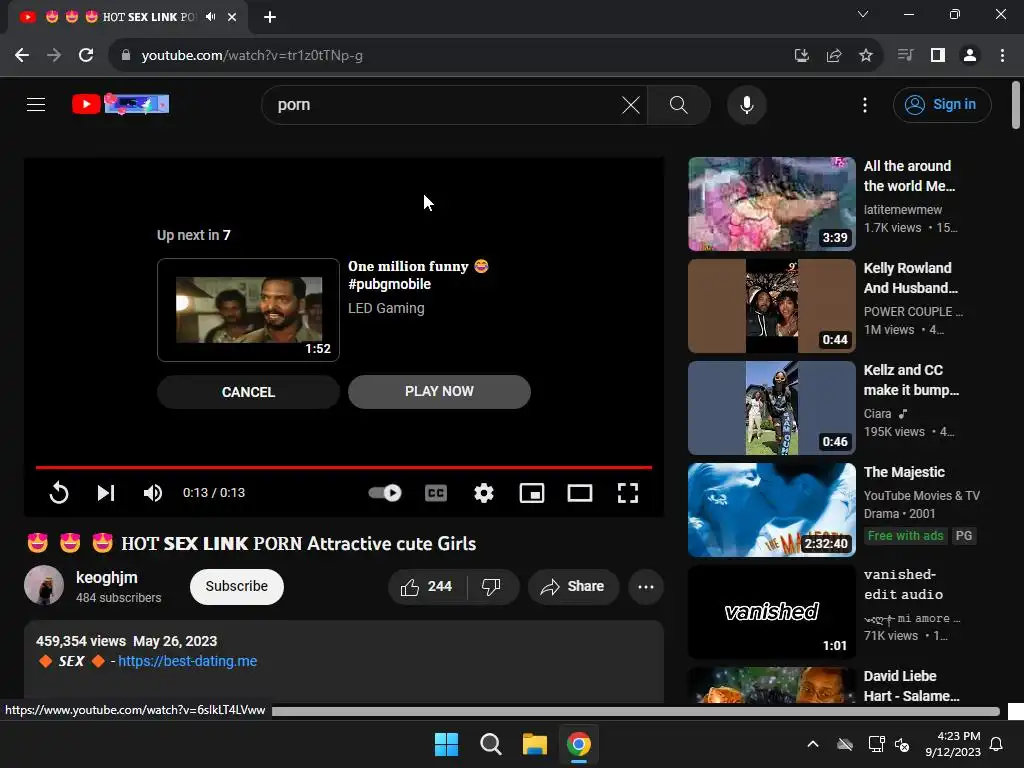Open keoghjm channel avatar
1024x768 pixels.
point(44,585)
